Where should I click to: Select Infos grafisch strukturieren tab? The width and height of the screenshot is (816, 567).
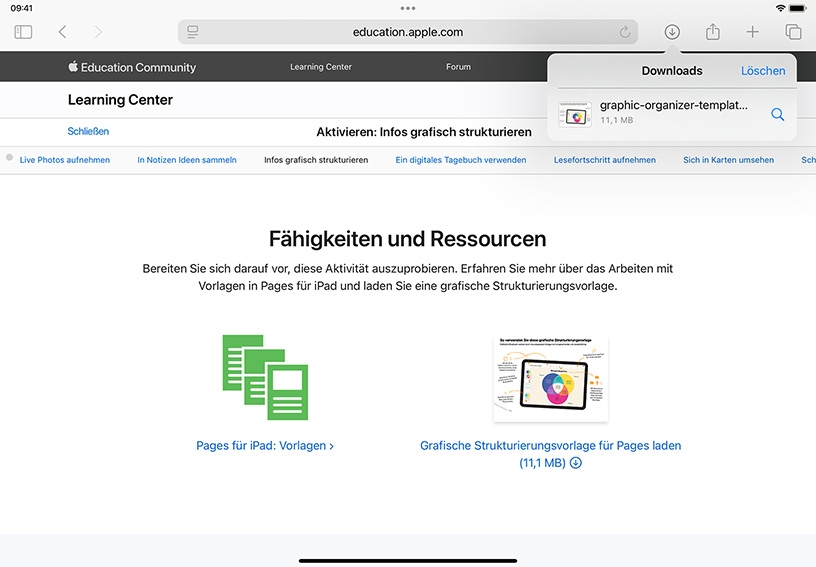tap(316, 160)
